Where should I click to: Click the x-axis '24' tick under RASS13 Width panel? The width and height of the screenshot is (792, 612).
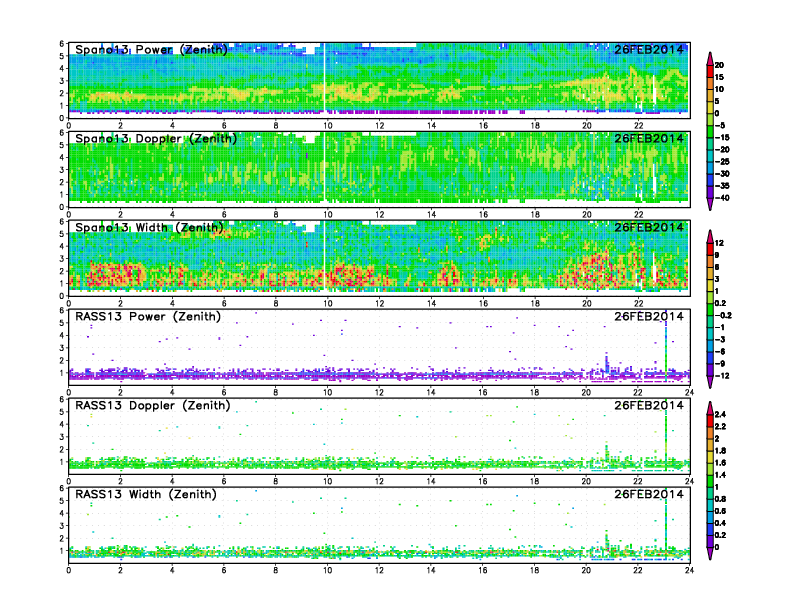click(689, 570)
